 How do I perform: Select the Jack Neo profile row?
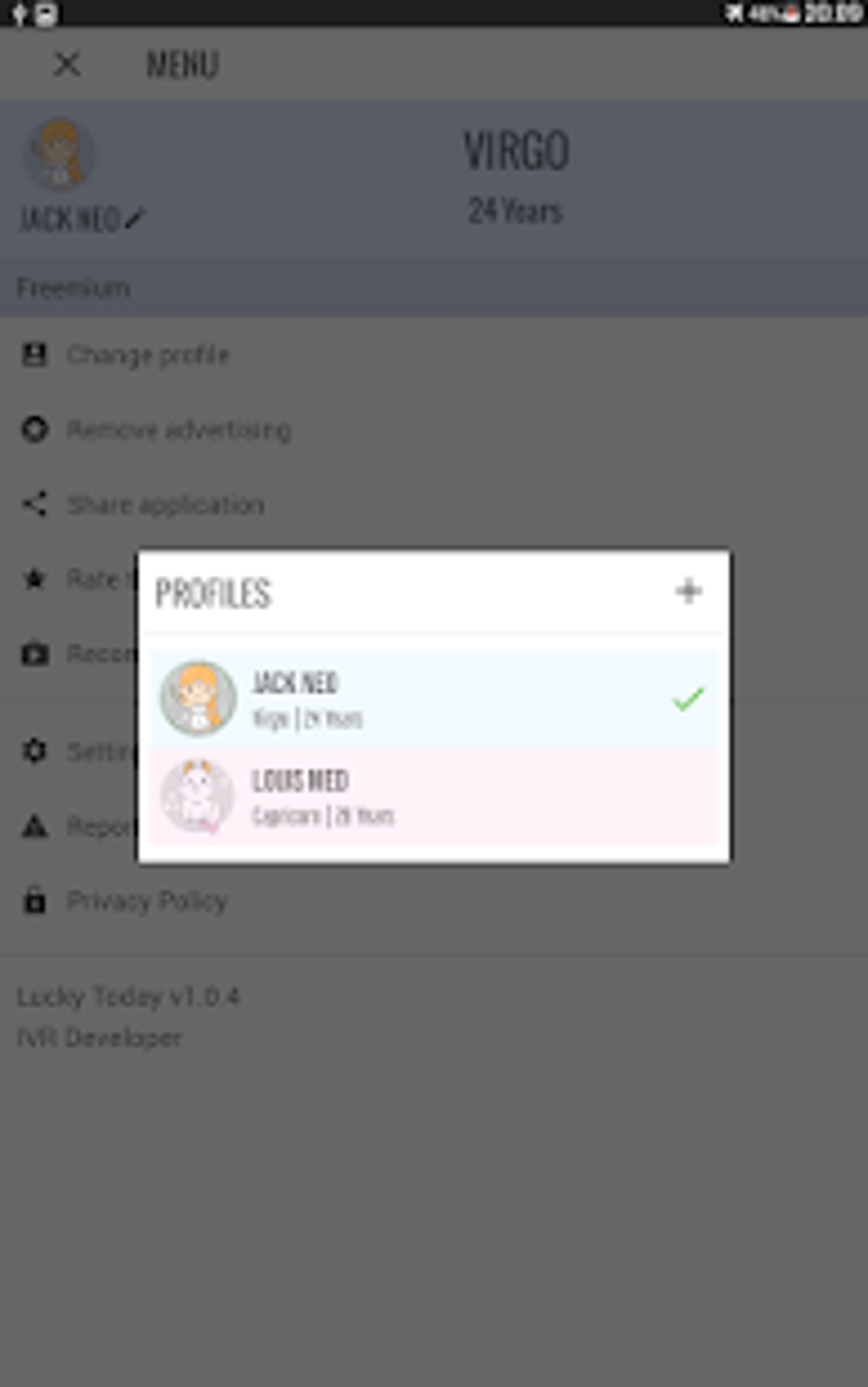(434, 699)
